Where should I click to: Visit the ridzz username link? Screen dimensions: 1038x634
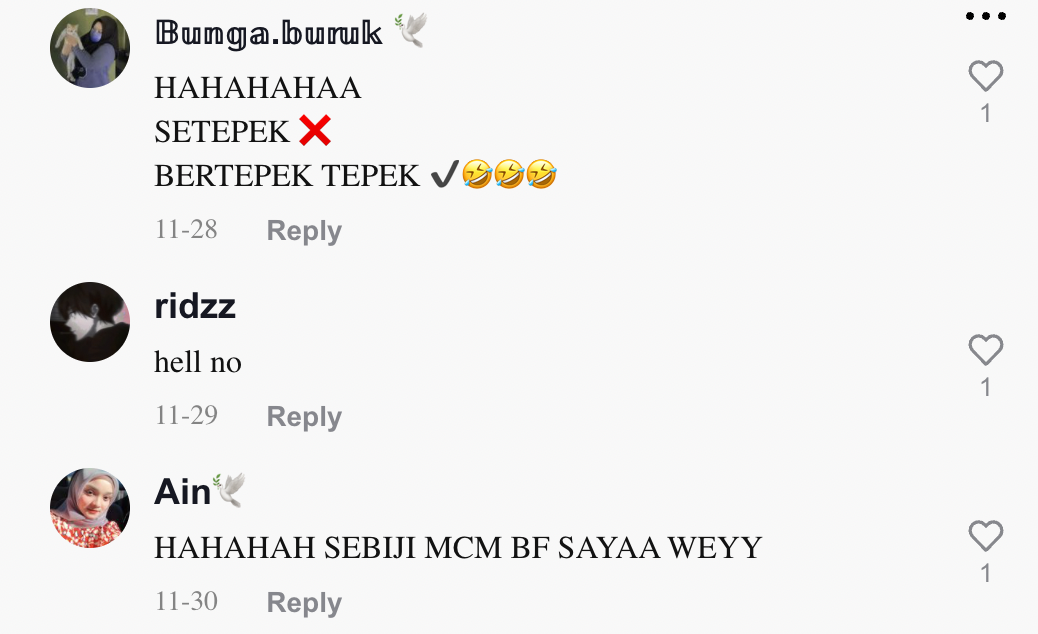[195, 306]
